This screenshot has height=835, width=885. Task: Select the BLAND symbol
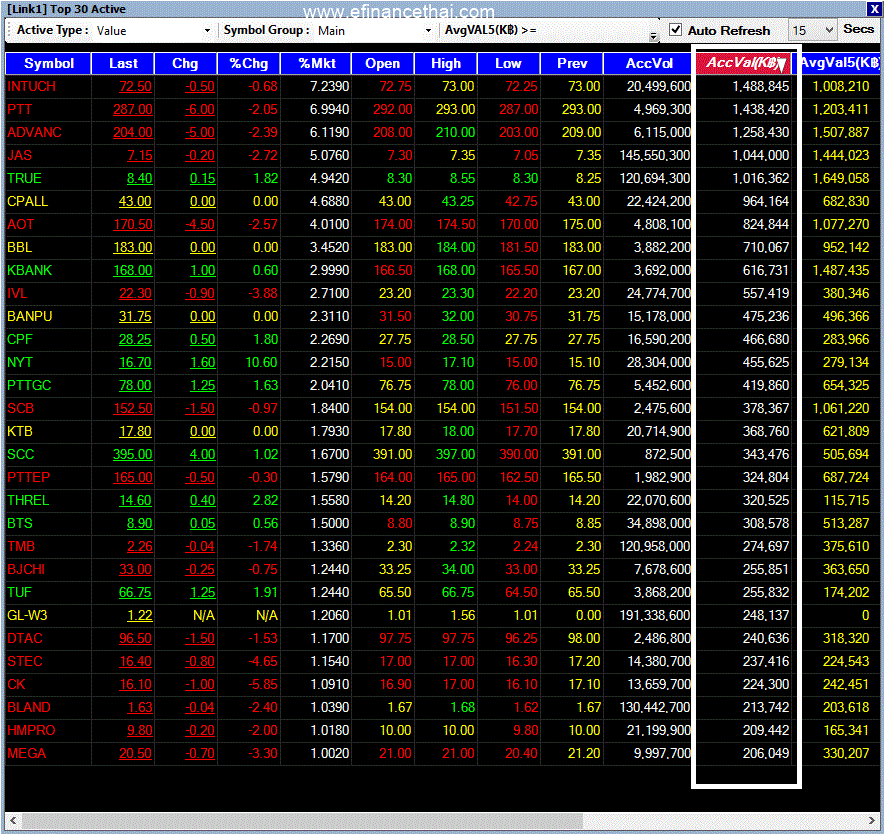tap(29, 707)
